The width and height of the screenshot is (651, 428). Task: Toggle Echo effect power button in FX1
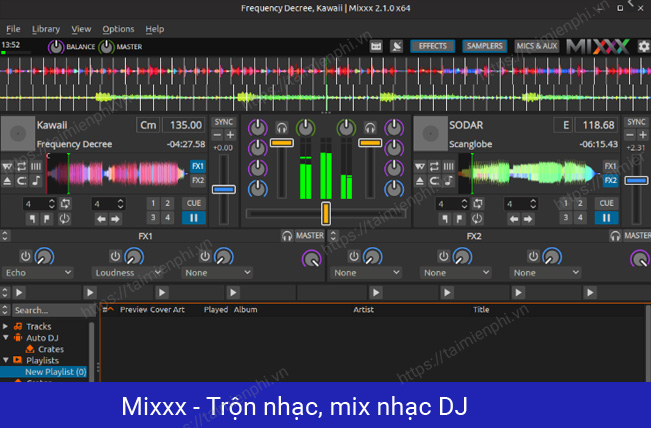[26, 256]
